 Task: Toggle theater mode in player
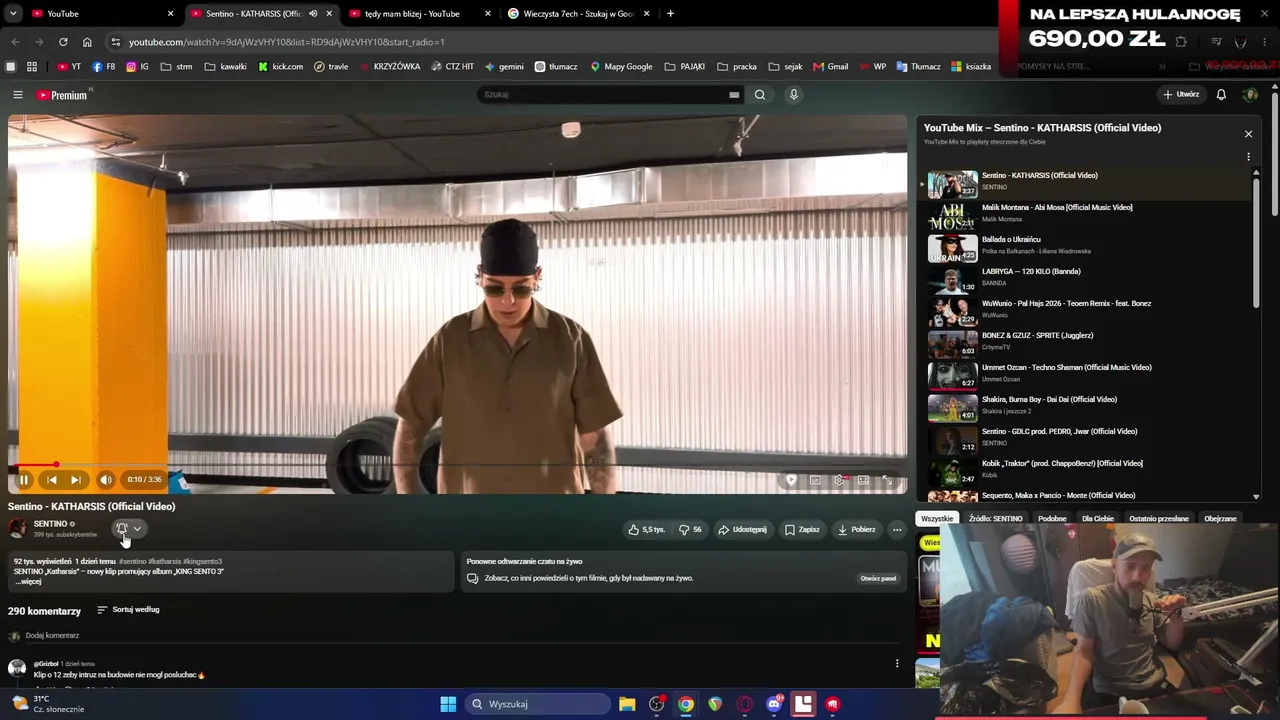(863, 480)
